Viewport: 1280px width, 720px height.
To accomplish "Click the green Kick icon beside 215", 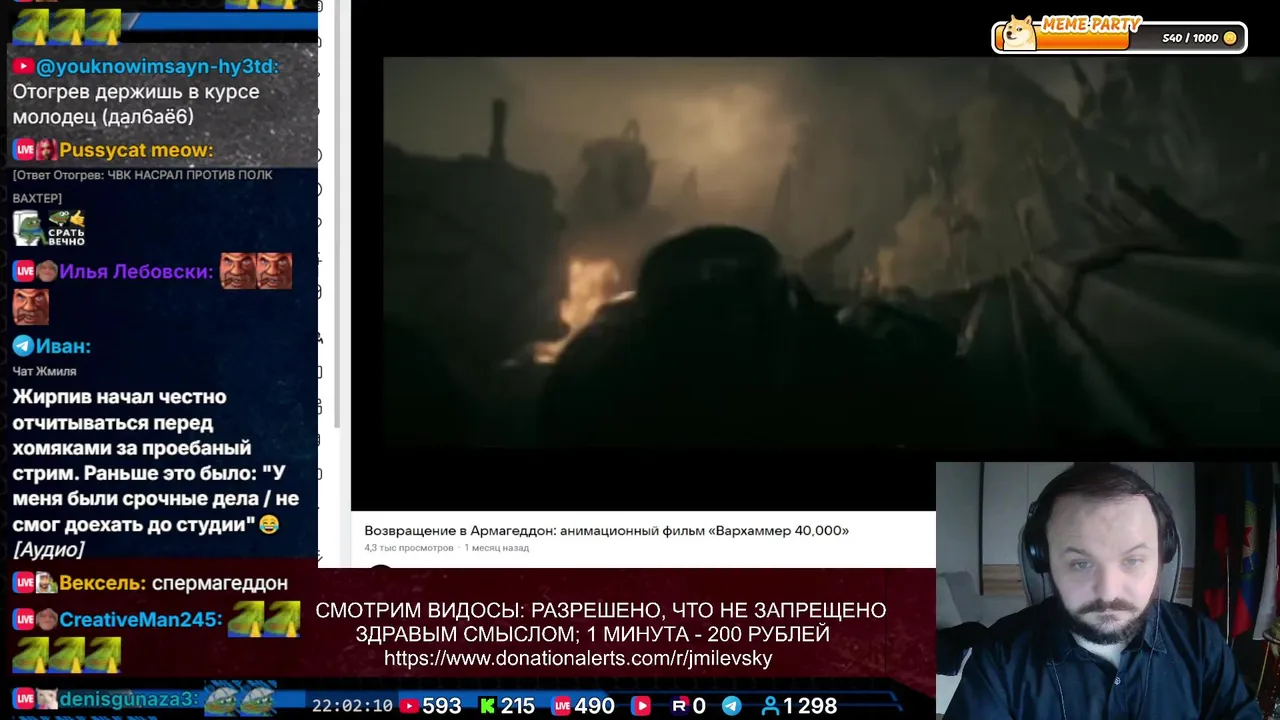I will click(x=487, y=706).
